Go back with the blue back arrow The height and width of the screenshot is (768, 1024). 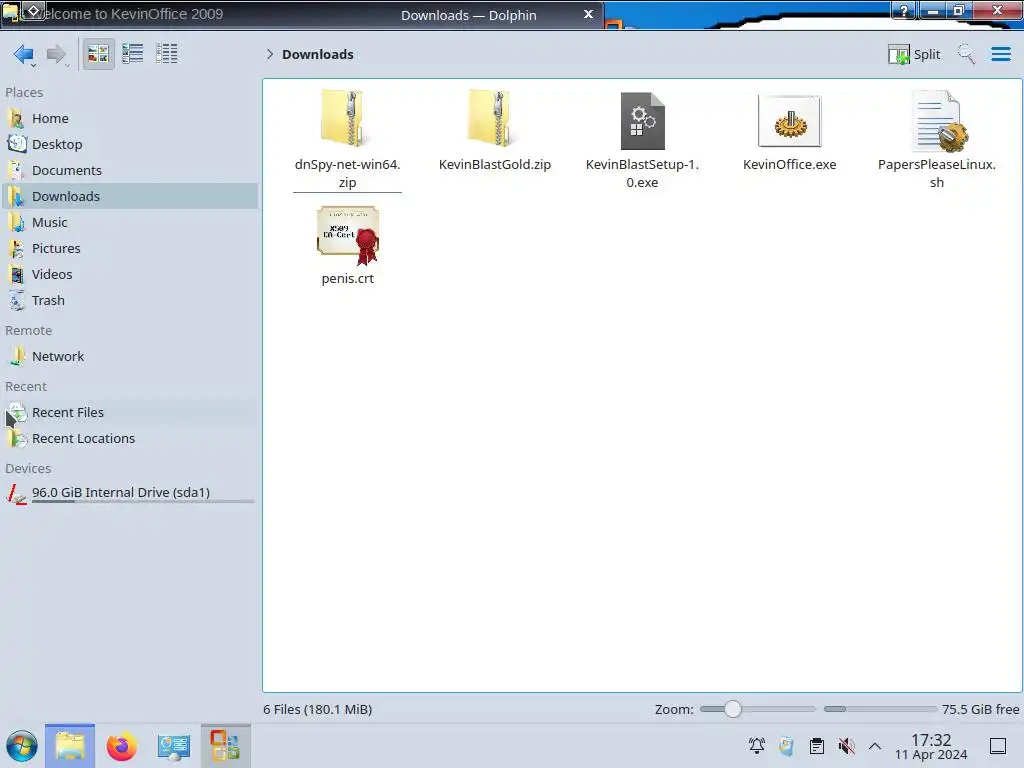[24, 54]
